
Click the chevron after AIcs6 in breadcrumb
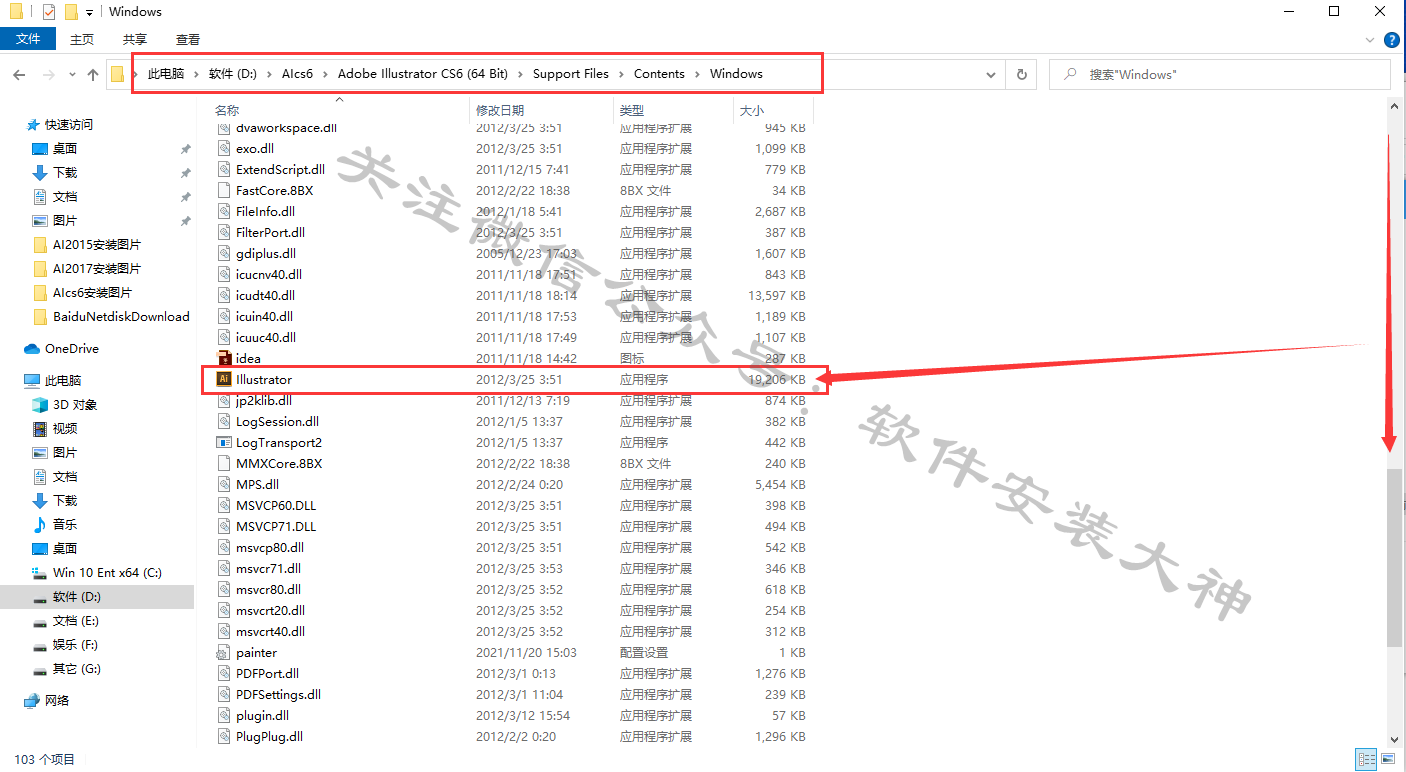pyautogui.click(x=325, y=74)
